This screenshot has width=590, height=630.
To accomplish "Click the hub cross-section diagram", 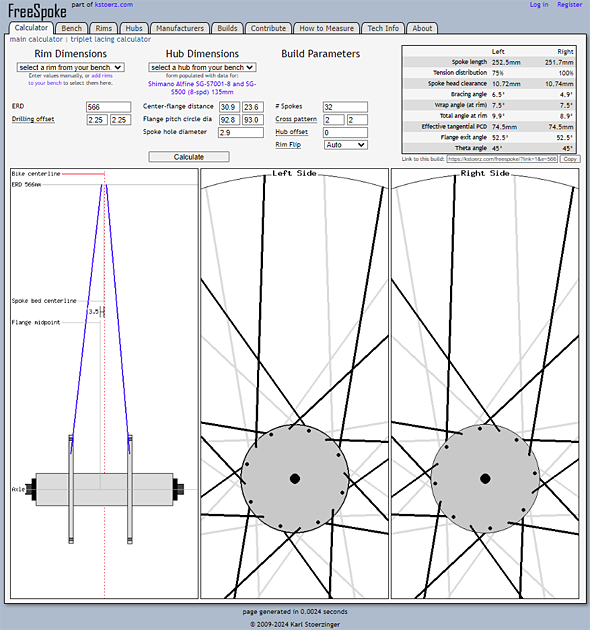I will pos(104,384).
